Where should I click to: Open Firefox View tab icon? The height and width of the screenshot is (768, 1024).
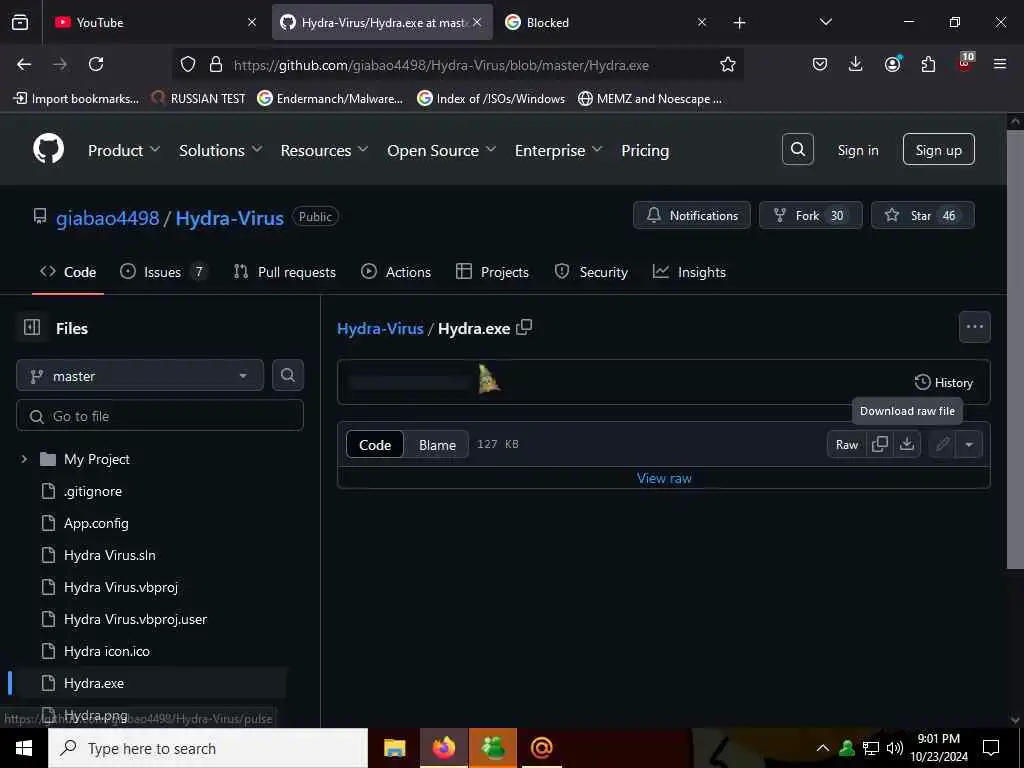coord(20,22)
